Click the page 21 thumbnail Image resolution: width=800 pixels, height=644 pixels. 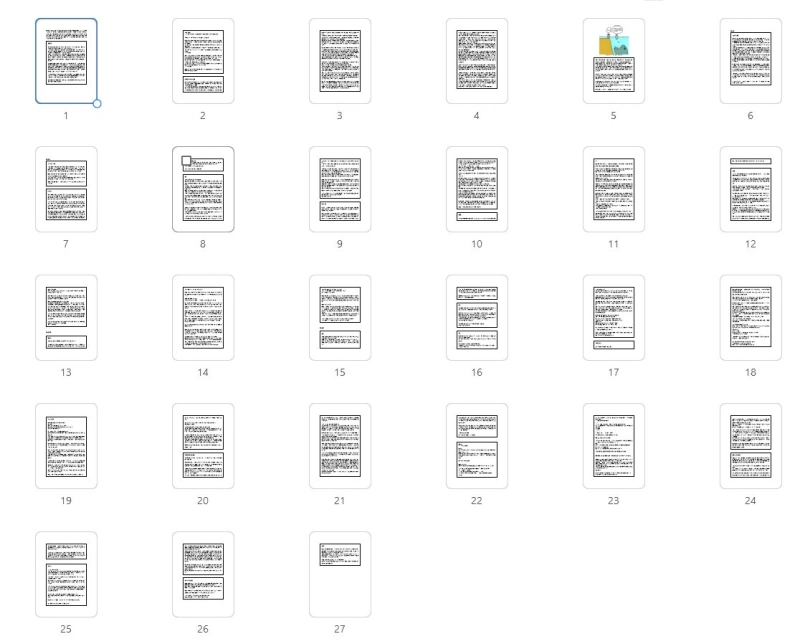(x=340, y=445)
